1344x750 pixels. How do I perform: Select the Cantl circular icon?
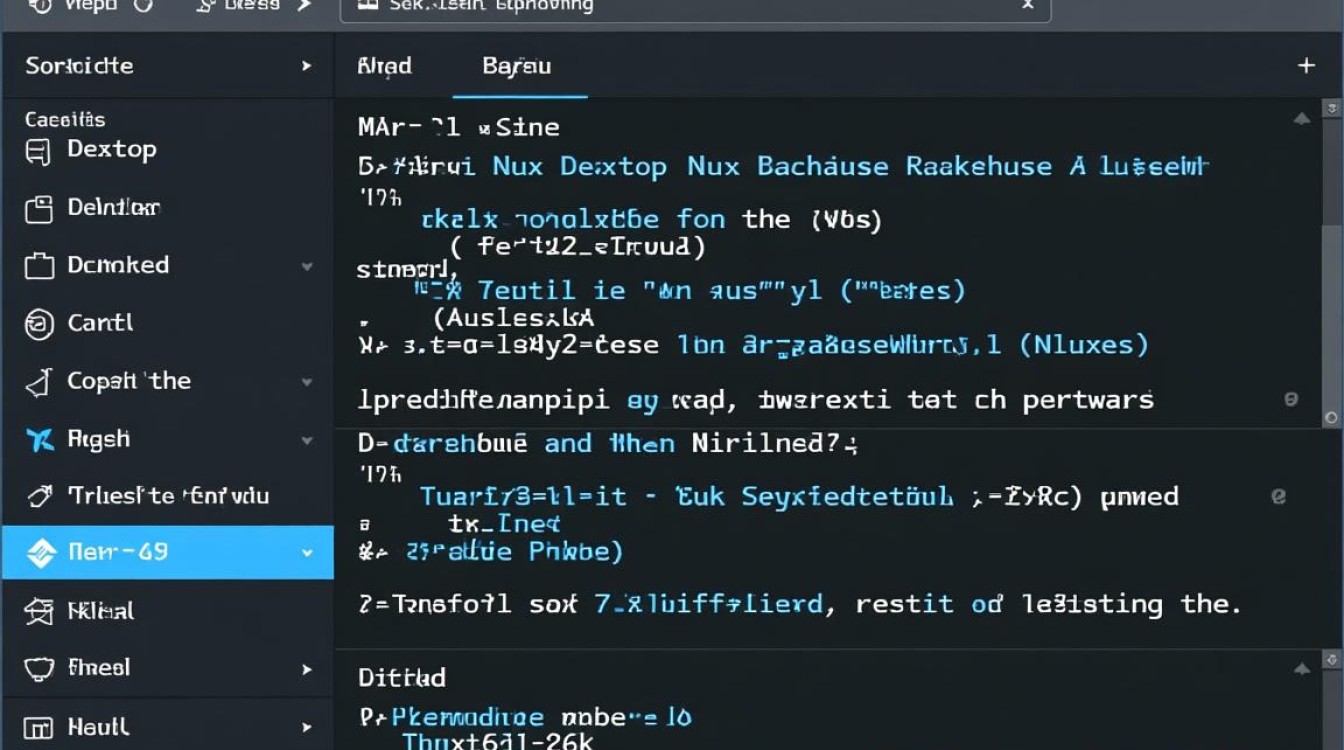point(38,324)
